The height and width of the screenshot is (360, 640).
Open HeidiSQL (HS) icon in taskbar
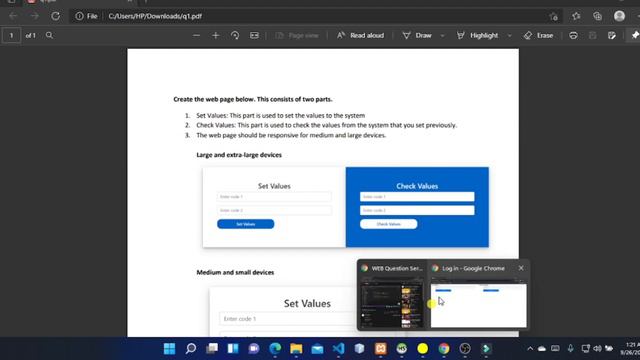point(402,349)
